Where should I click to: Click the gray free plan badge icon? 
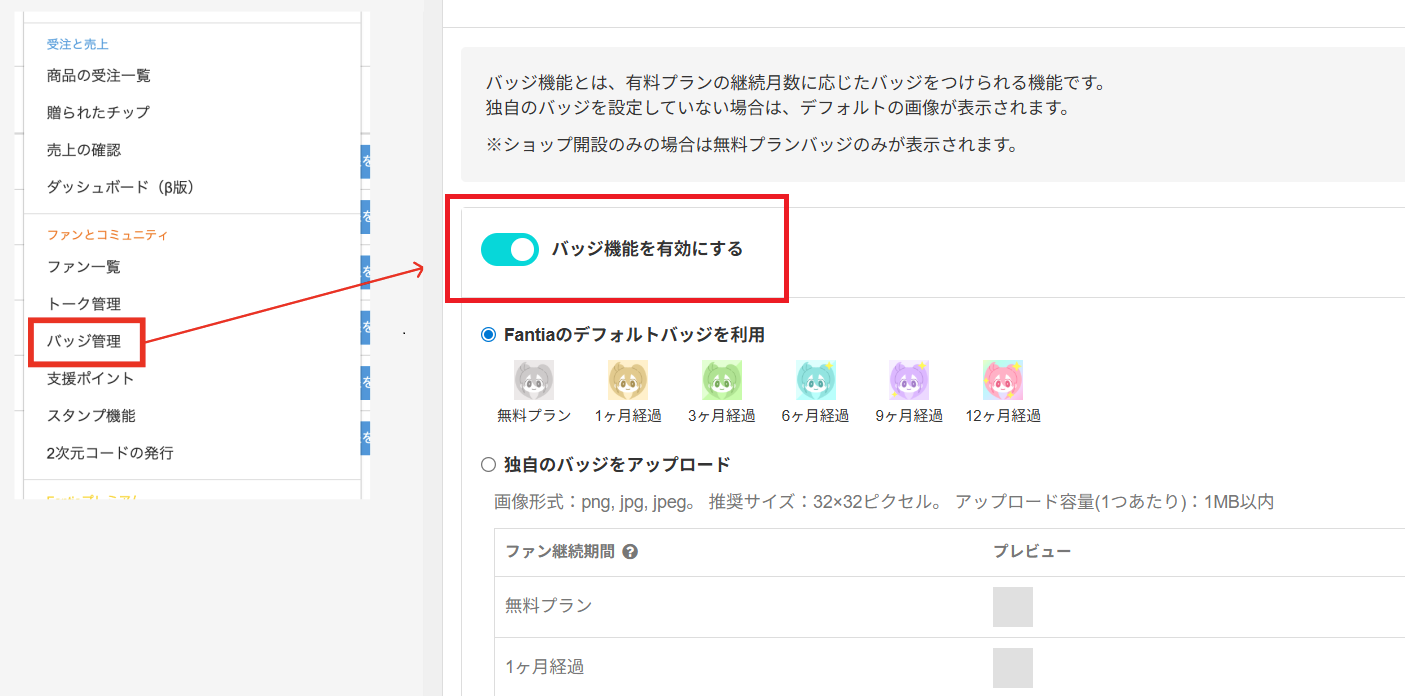click(x=534, y=380)
